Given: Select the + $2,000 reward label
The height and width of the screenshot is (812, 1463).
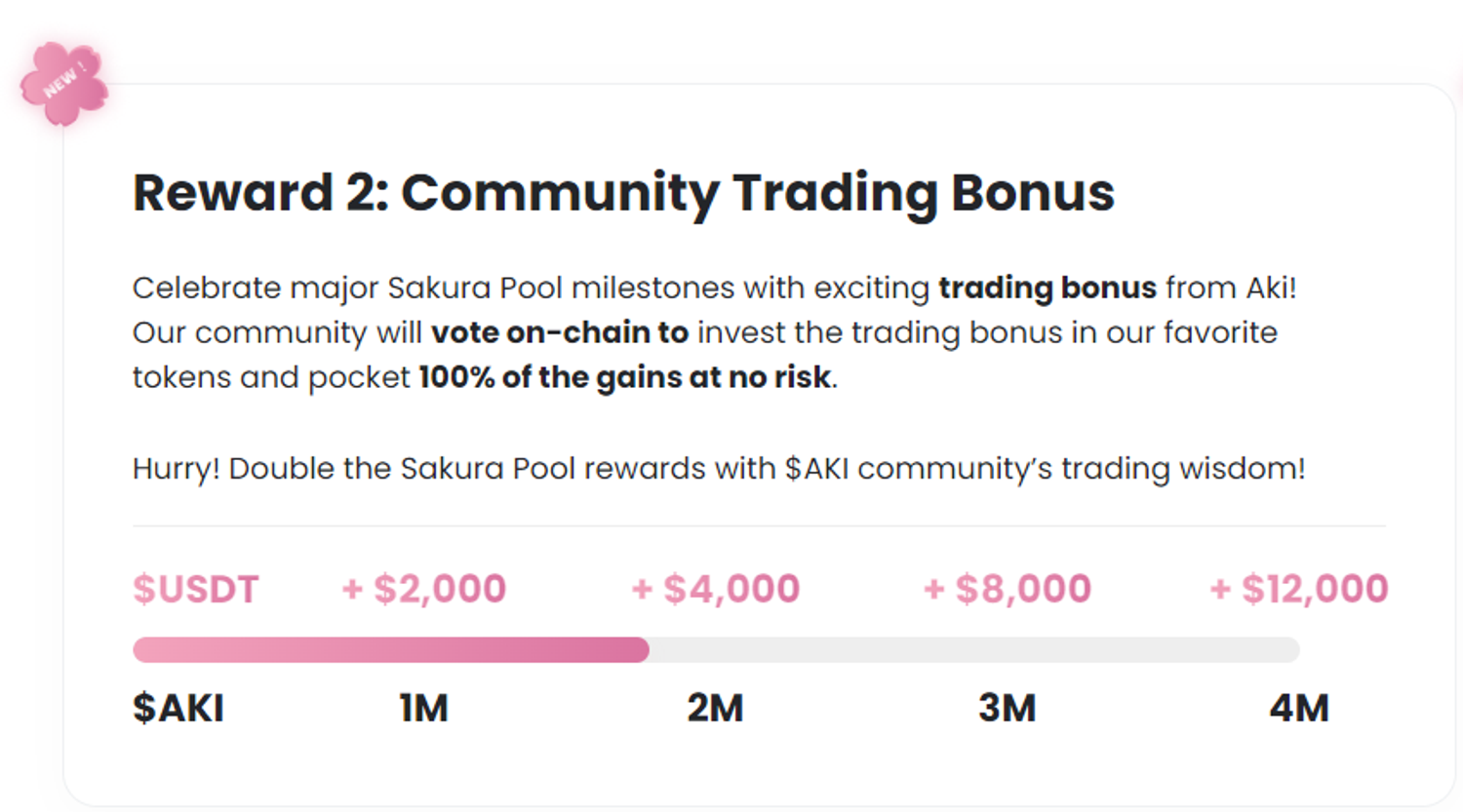Looking at the screenshot, I should 424,589.
